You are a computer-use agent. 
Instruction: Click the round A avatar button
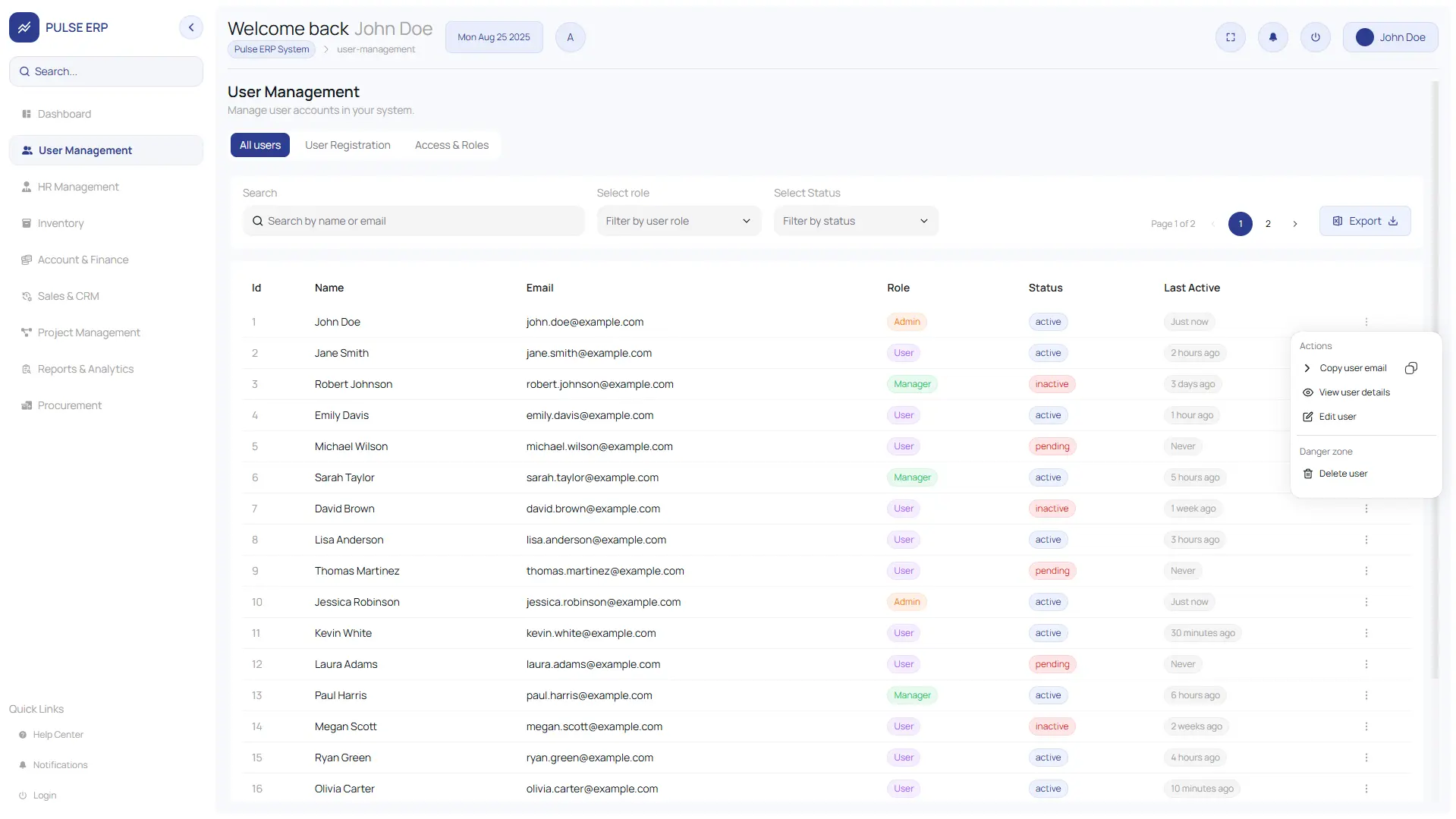[x=571, y=37]
